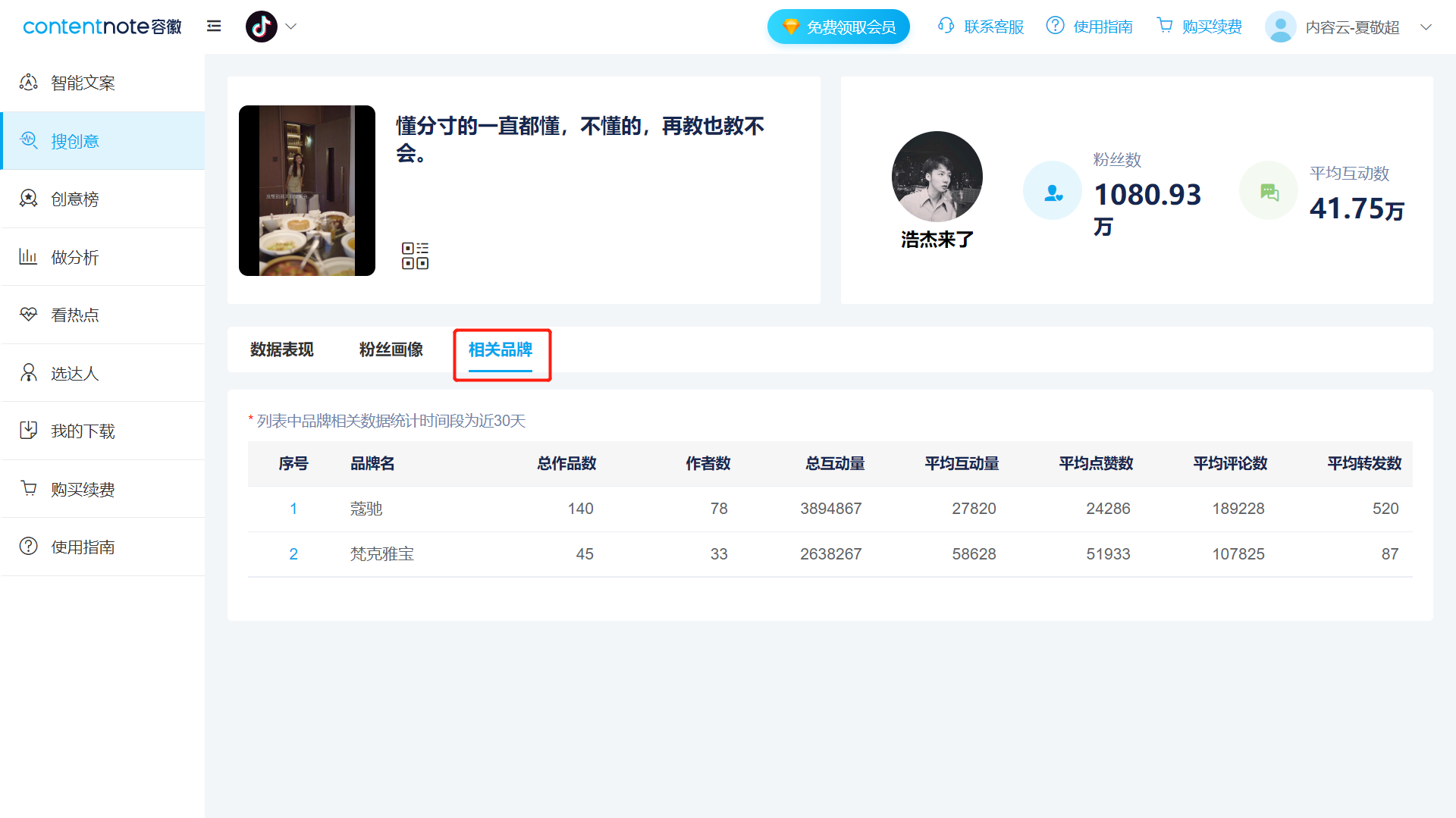The width and height of the screenshot is (1456, 818).
Task: Click the 41.75万 average interaction value
Action: pyautogui.click(x=1357, y=208)
